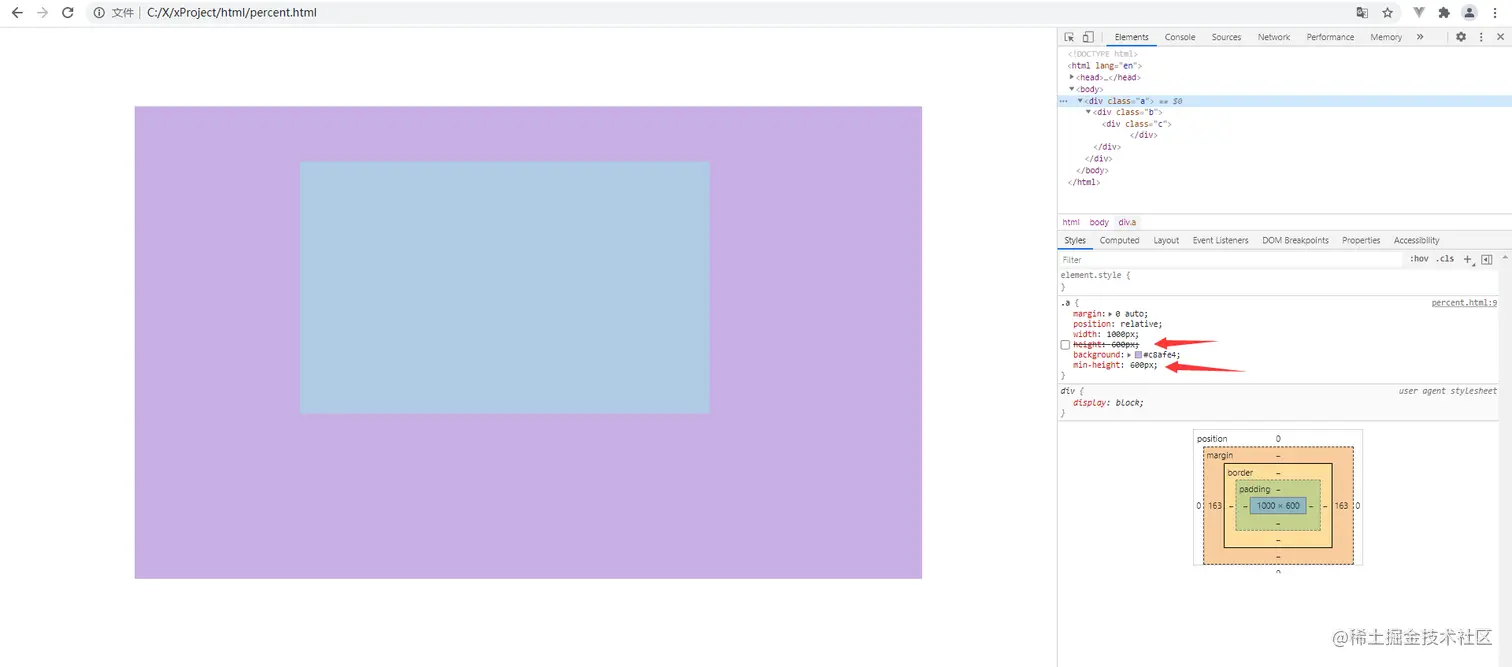Open percent.html:9 stylesheet link
Viewport: 1512px width, 667px height.
[1464, 302]
